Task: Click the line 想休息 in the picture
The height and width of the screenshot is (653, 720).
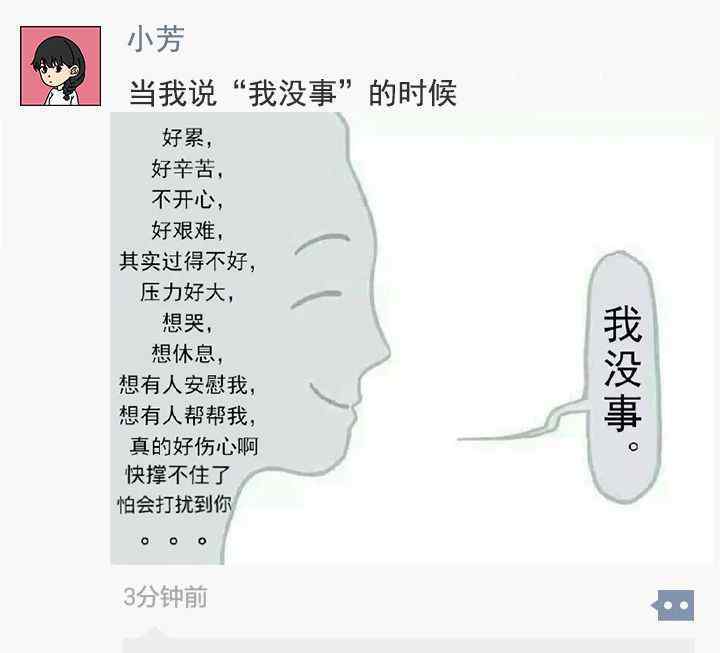Action: click(x=187, y=353)
